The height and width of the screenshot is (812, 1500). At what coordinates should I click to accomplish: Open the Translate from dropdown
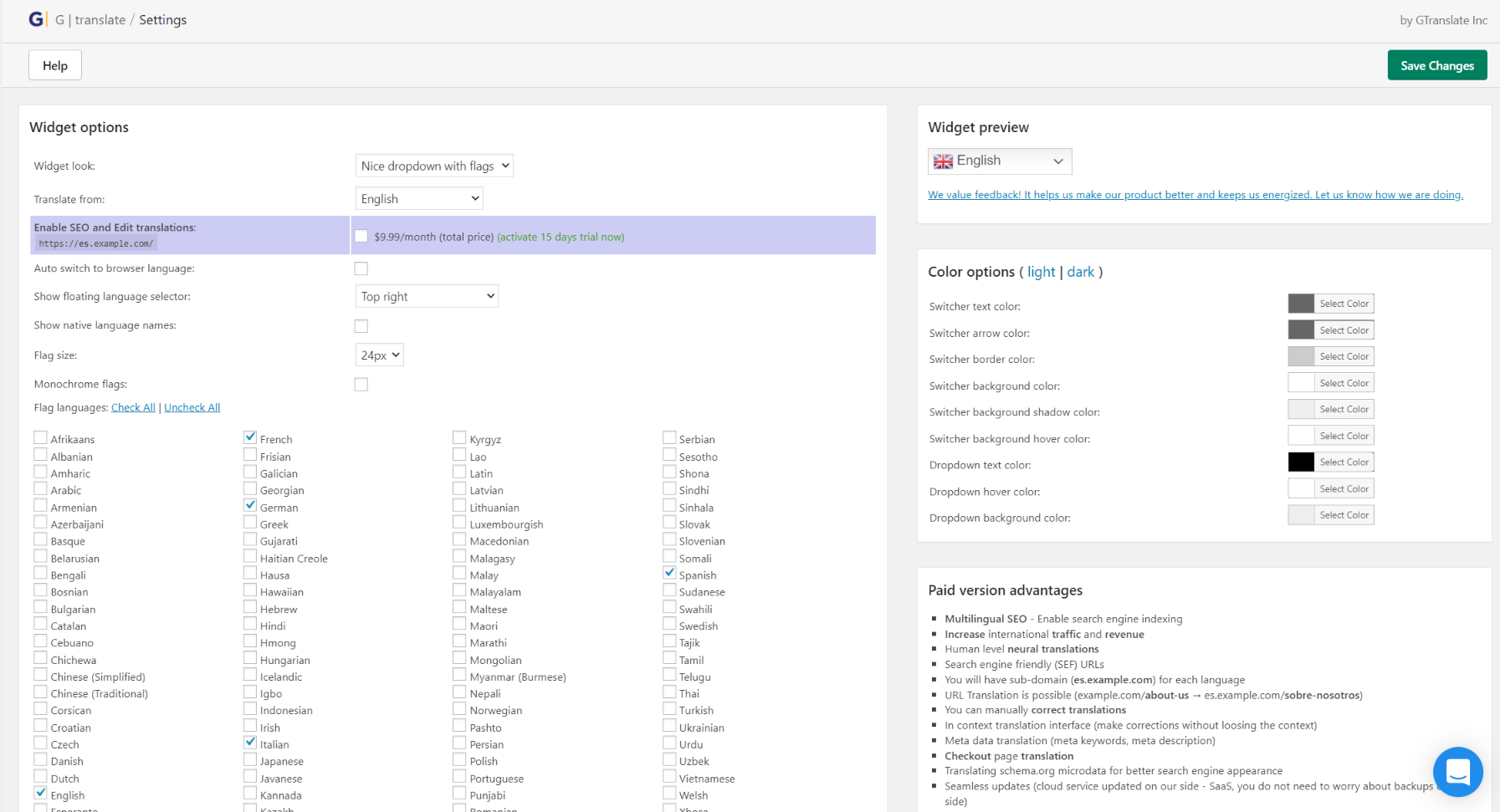(419, 198)
